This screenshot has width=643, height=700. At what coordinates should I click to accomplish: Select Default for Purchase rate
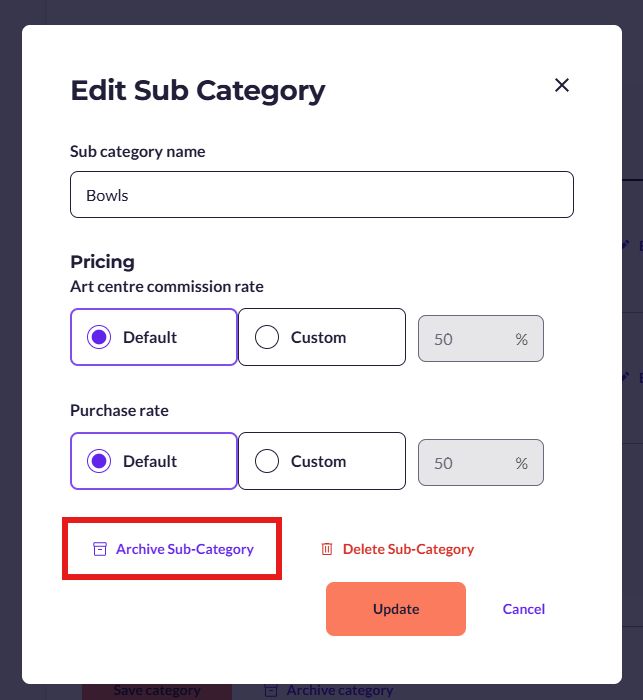point(154,461)
